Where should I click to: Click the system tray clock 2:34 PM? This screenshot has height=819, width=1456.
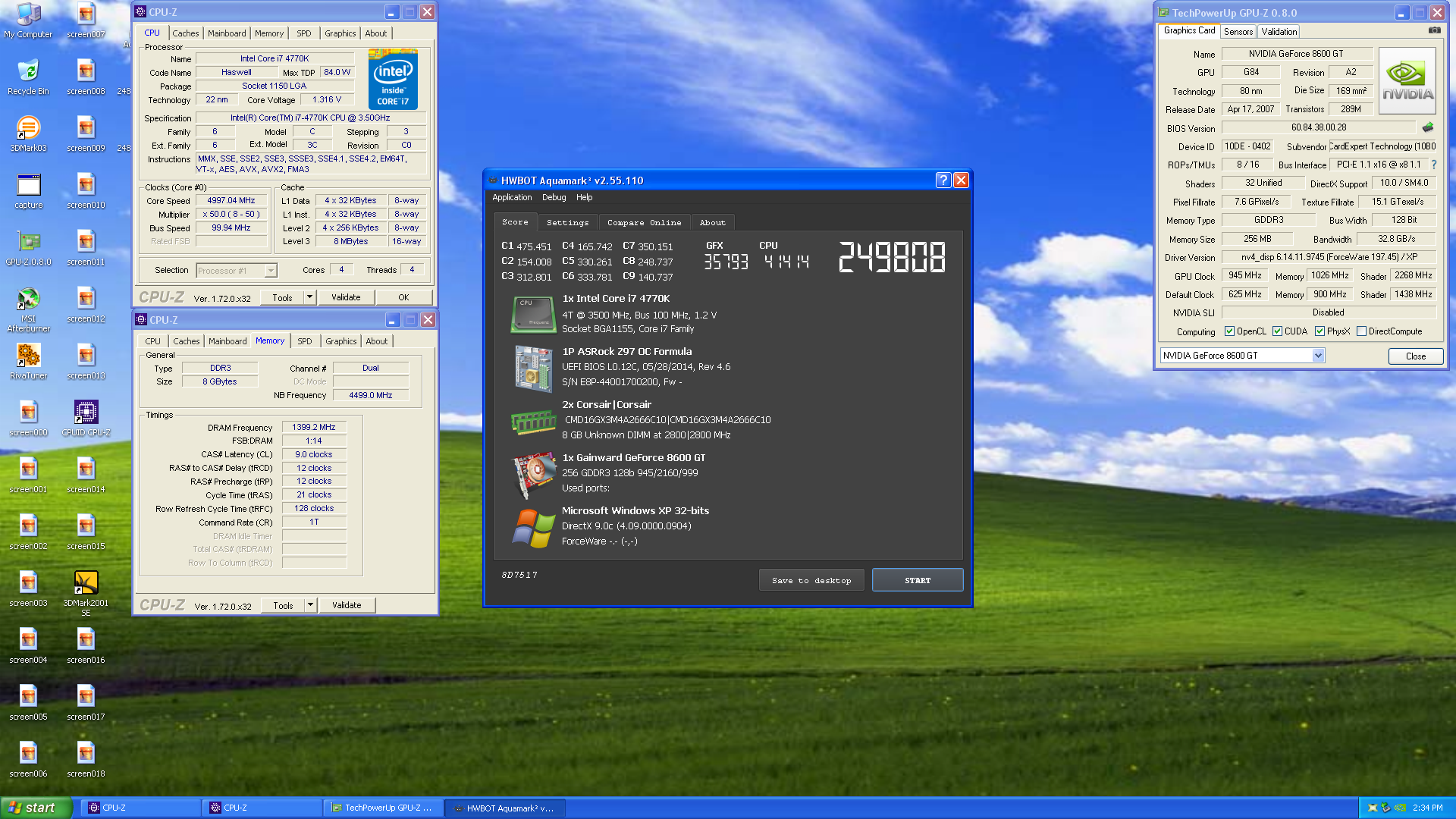tap(1428, 808)
